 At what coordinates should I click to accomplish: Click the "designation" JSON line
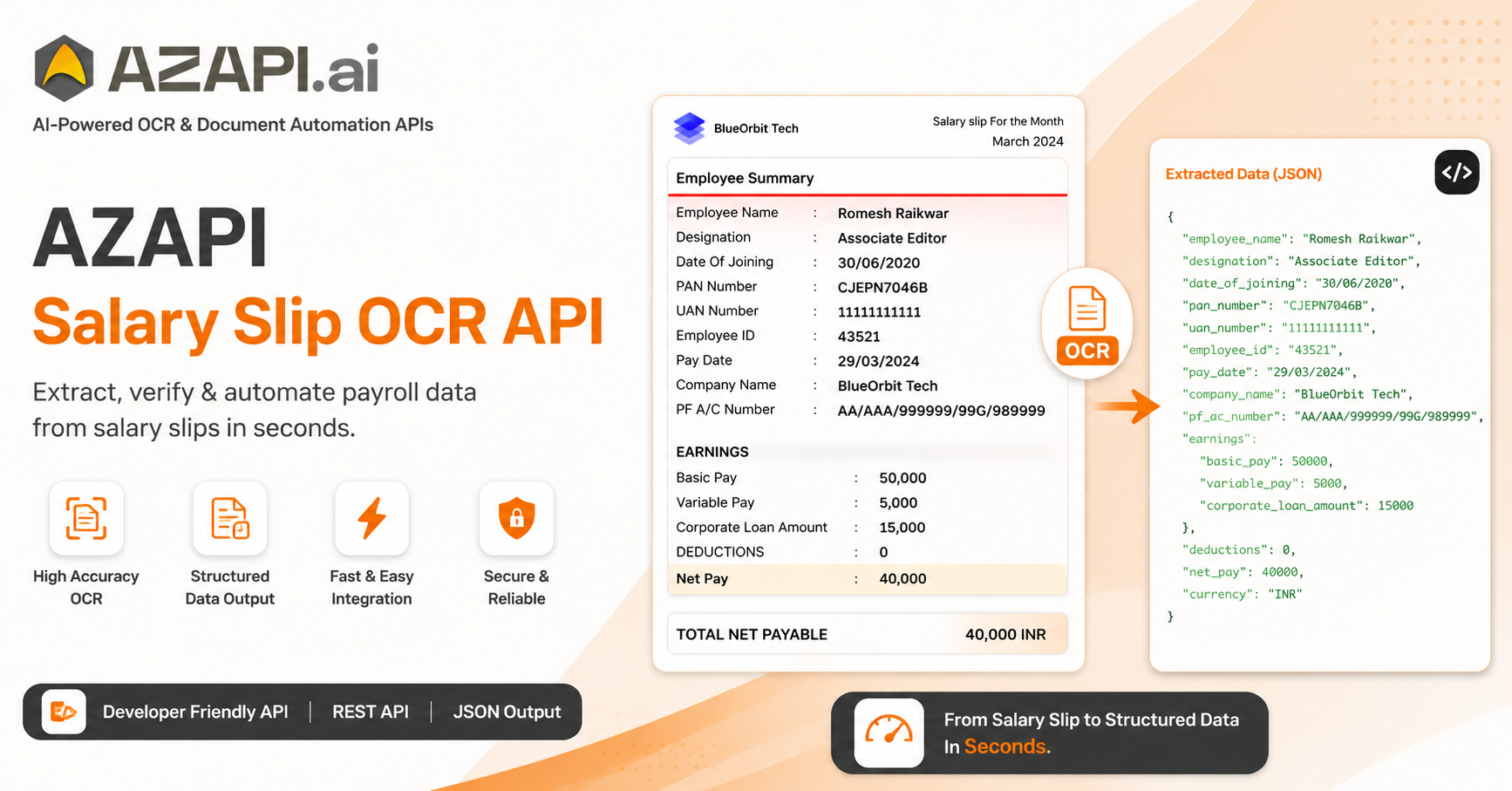coord(1301,261)
